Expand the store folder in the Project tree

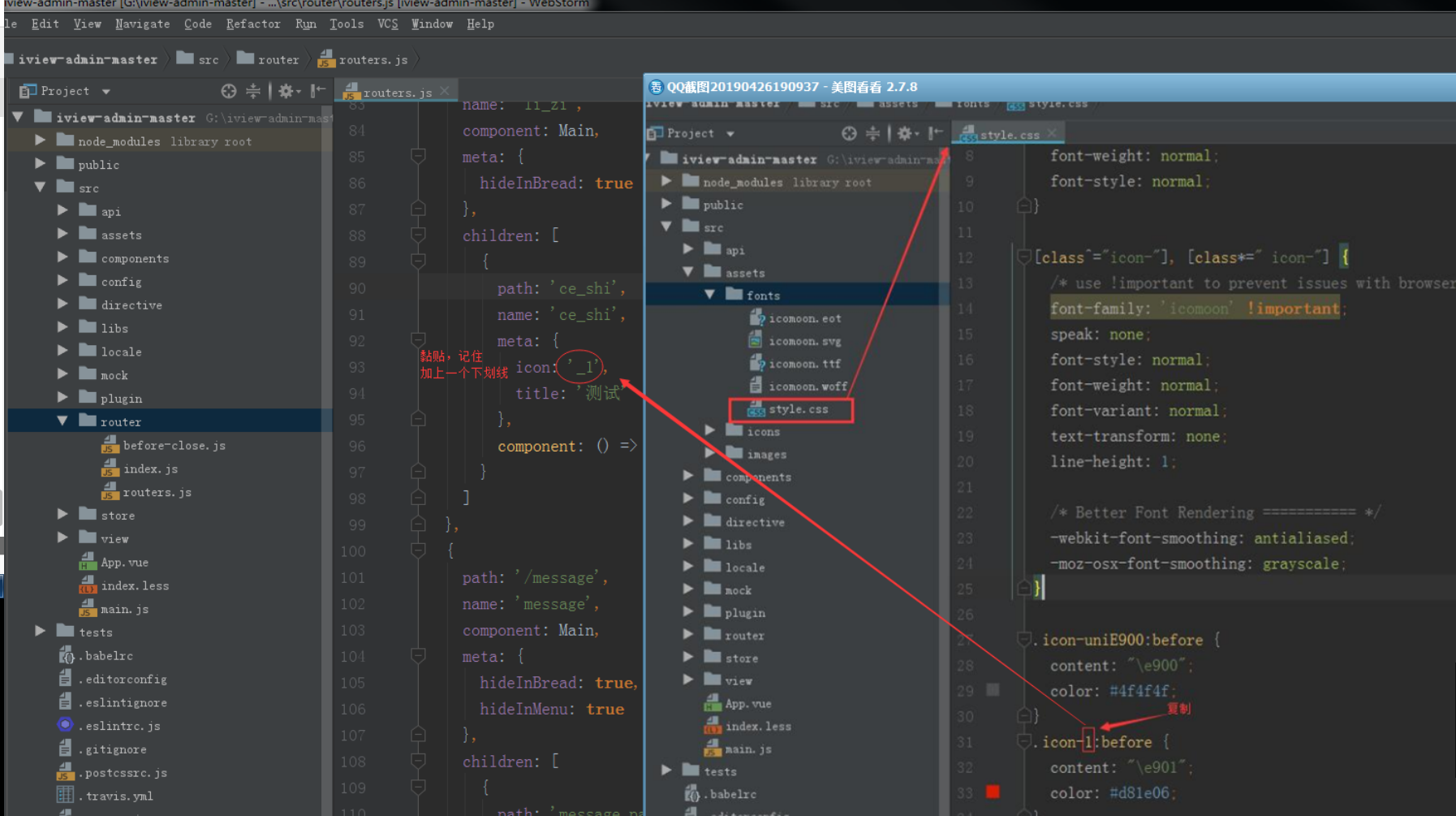click(62, 514)
